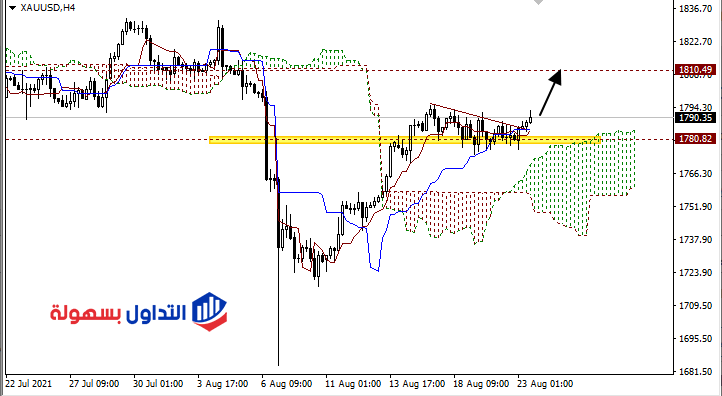
Task: Click the 22 Jul 2021 date label
Action: [x=29, y=384]
